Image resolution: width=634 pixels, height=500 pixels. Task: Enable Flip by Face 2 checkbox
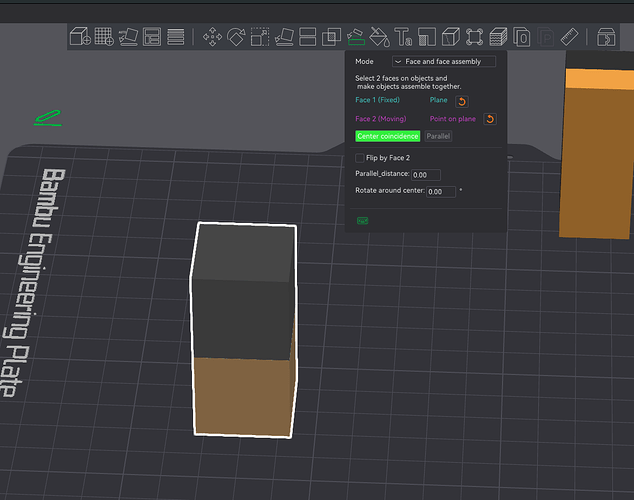pos(359,158)
